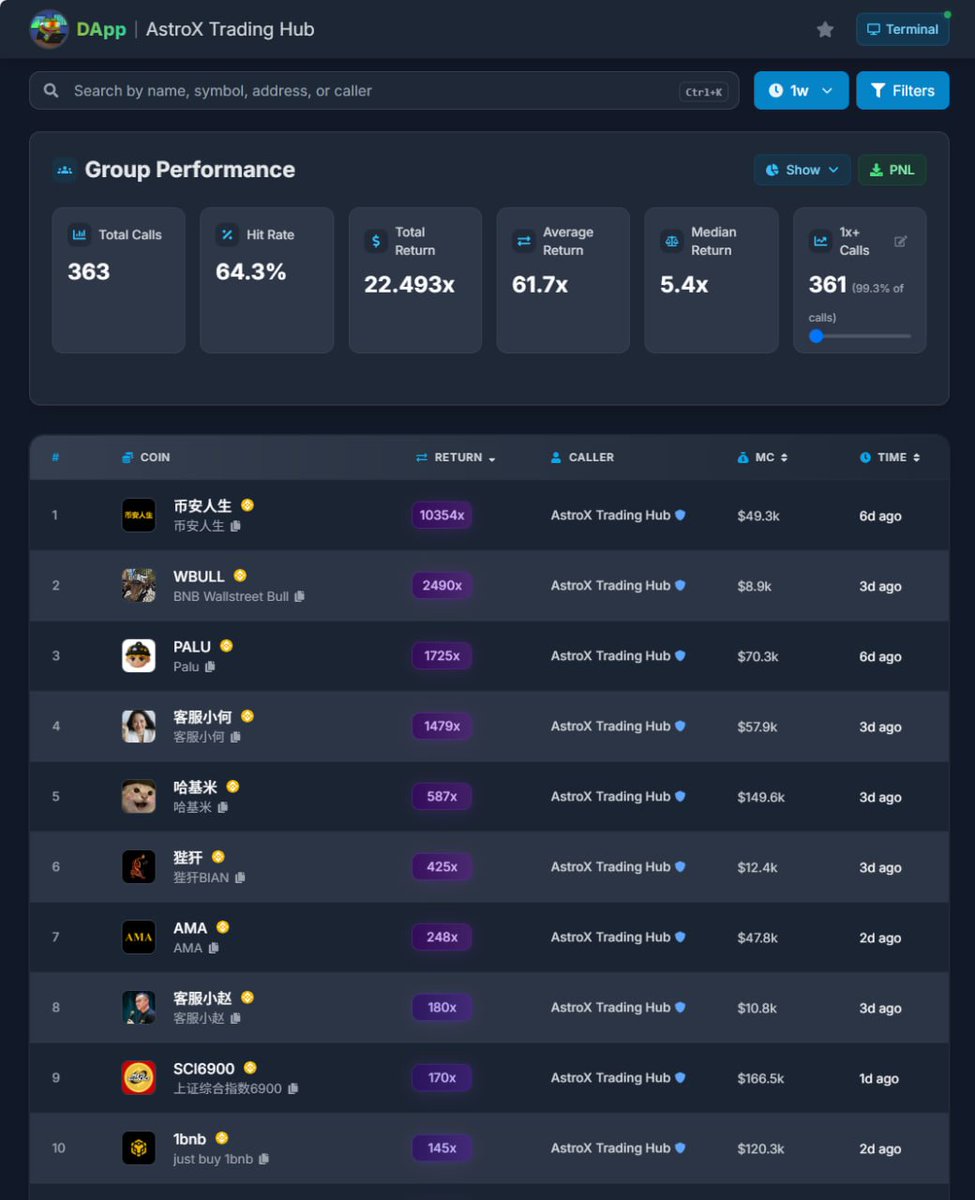Sort table by MC column
The width and height of the screenshot is (975, 1200).
(762, 457)
